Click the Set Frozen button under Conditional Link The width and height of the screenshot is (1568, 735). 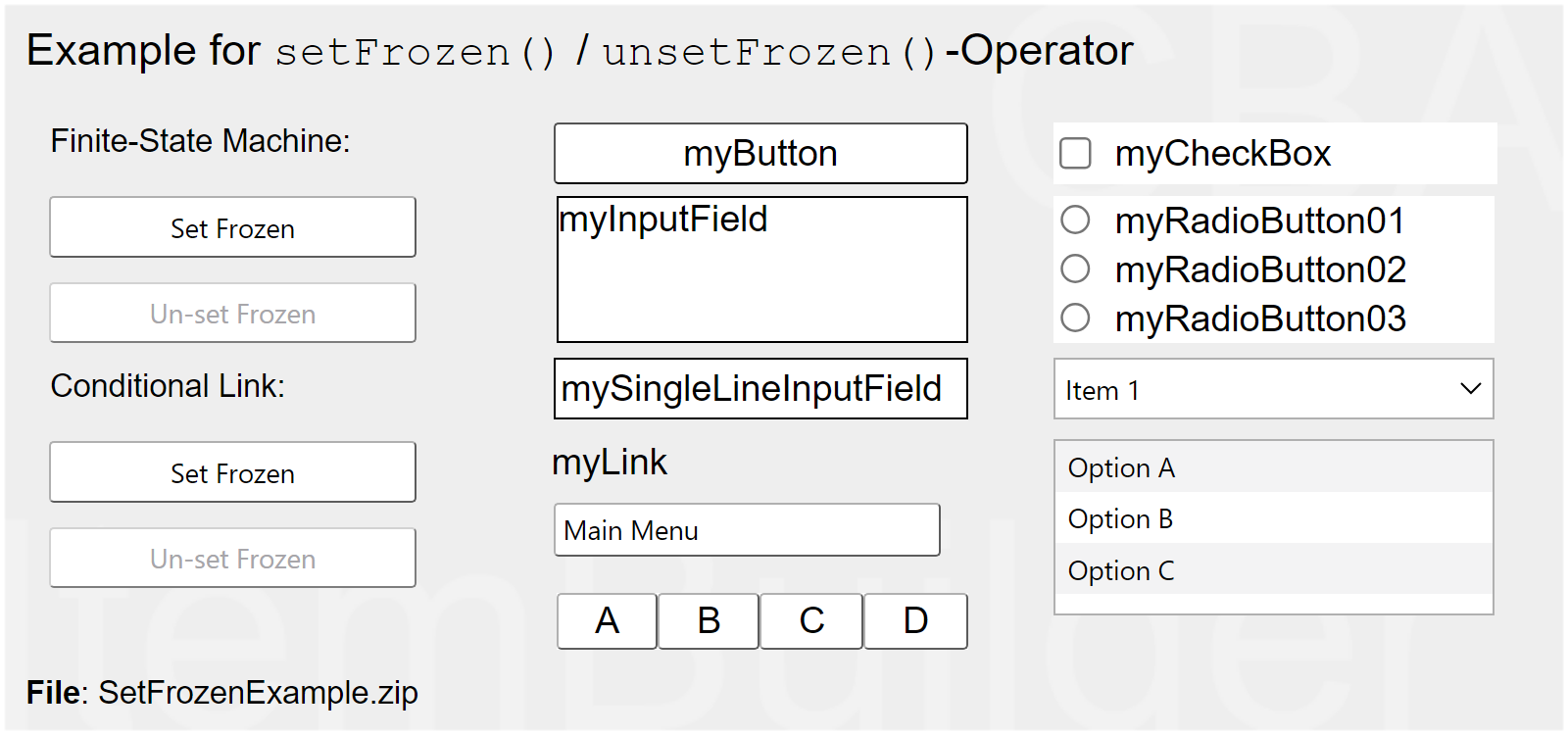(232, 472)
